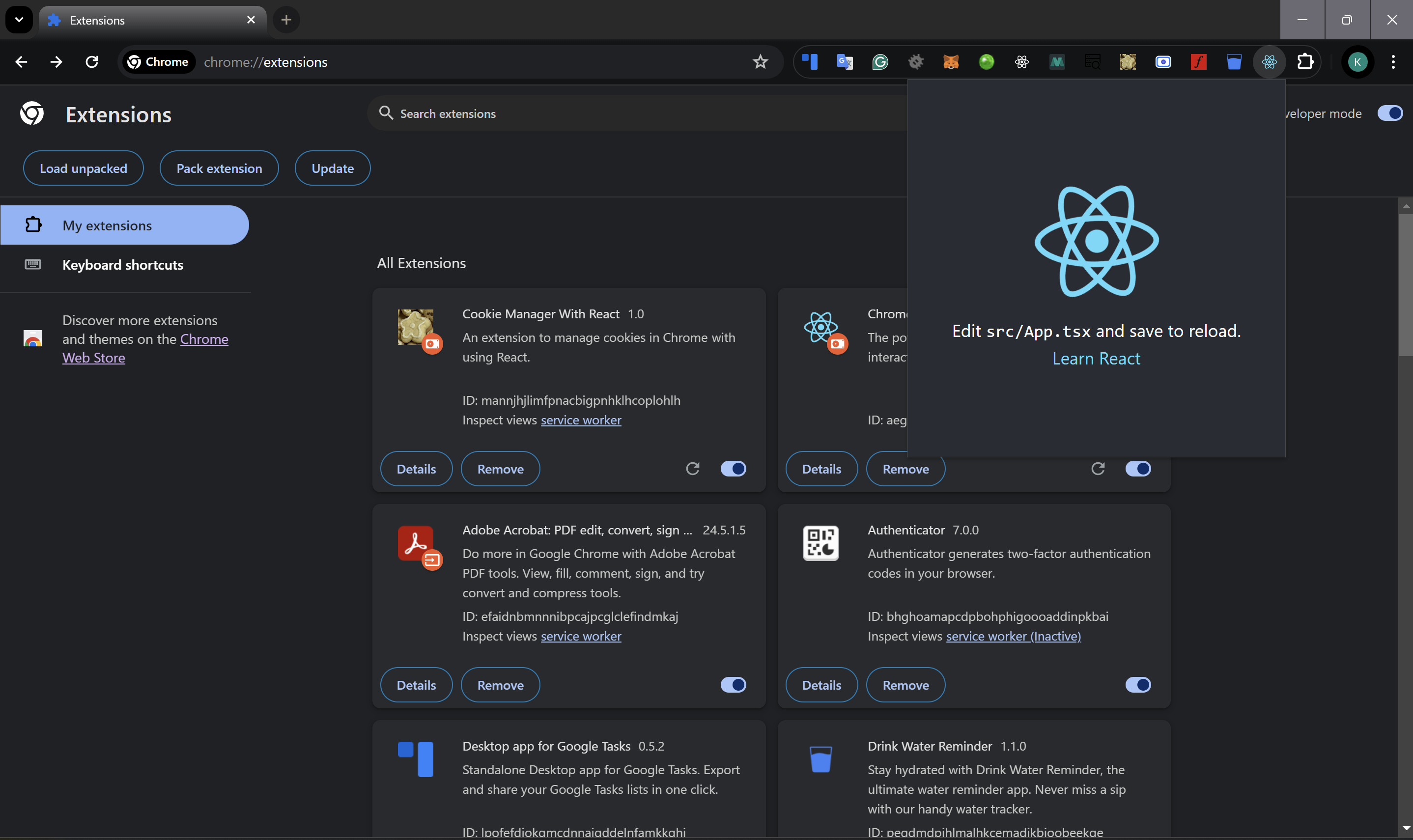Image resolution: width=1413 pixels, height=840 pixels.
Task: Click the Load unpacked button
Action: (x=83, y=168)
